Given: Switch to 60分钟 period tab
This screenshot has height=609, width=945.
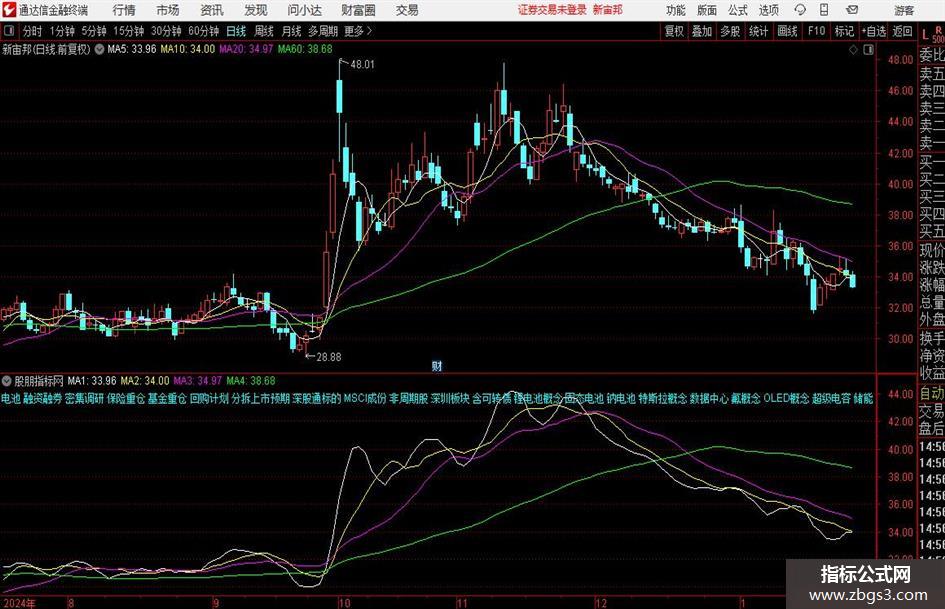Looking at the screenshot, I should (x=204, y=31).
